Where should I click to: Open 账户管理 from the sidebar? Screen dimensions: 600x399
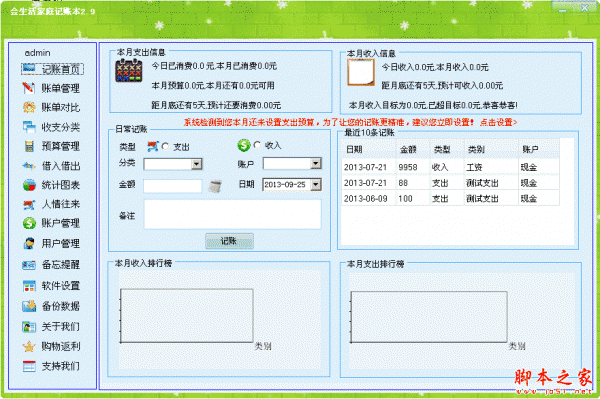[x=61, y=223]
